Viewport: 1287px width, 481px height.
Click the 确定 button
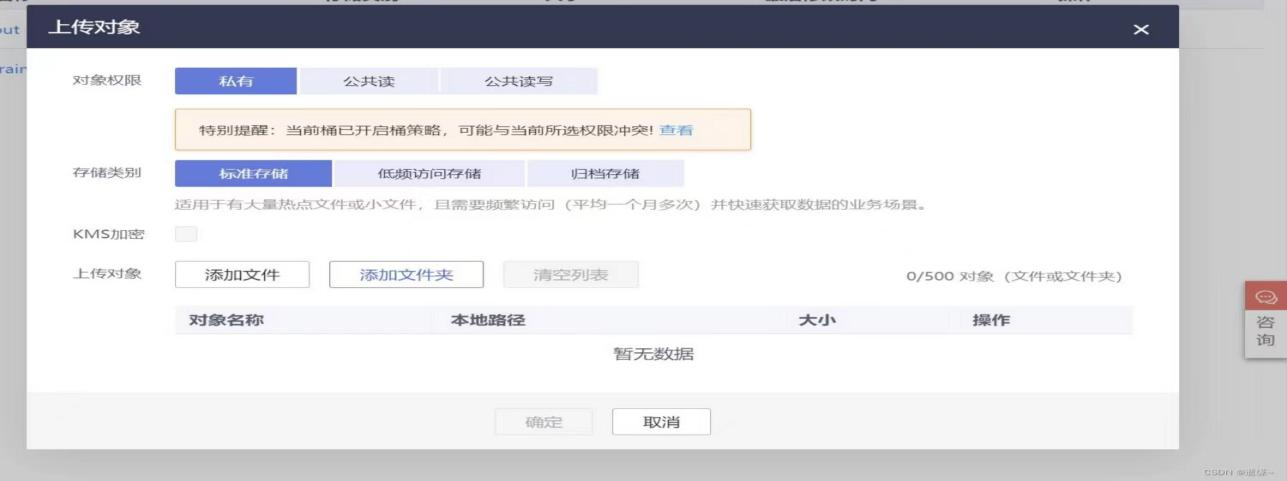(x=544, y=422)
